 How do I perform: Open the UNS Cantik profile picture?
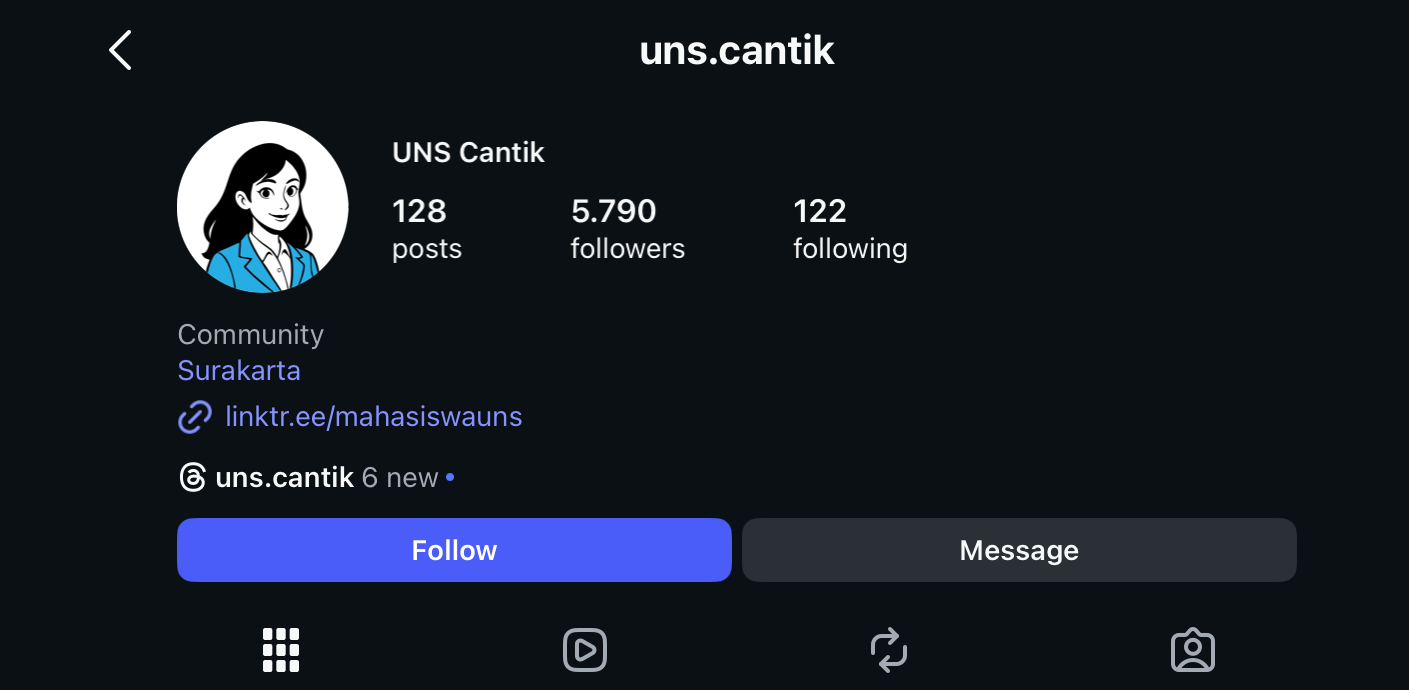263,207
